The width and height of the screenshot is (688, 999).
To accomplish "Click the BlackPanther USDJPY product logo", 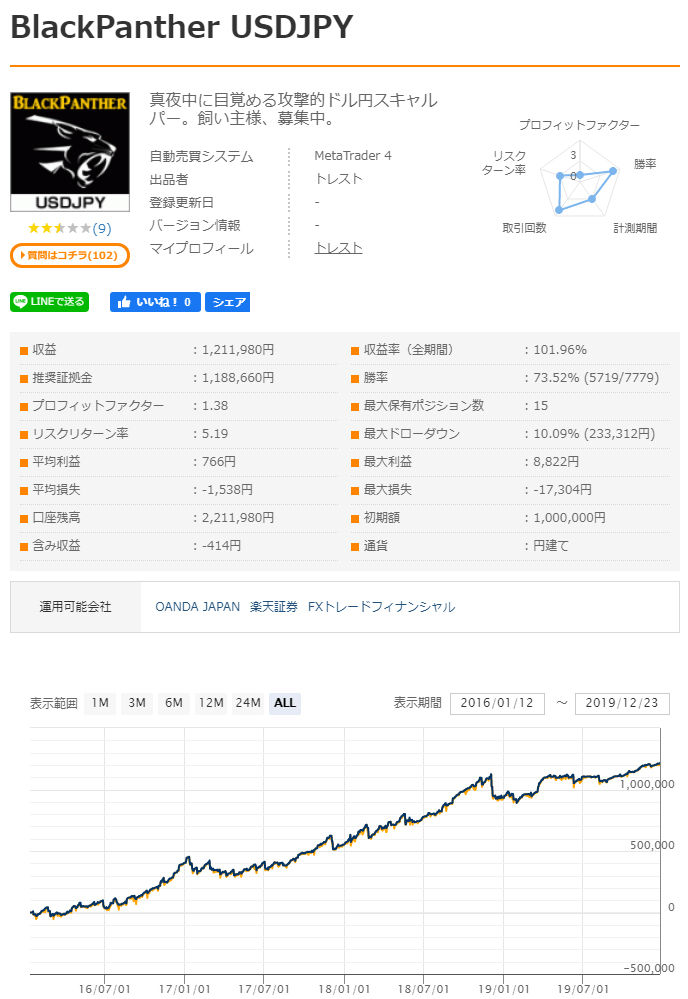I will tap(70, 152).
